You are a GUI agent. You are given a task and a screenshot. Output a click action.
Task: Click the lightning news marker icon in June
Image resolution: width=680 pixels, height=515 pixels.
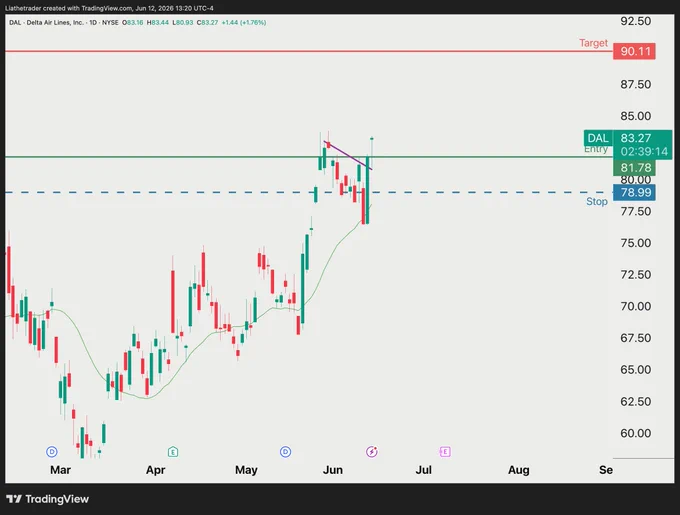pos(372,452)
